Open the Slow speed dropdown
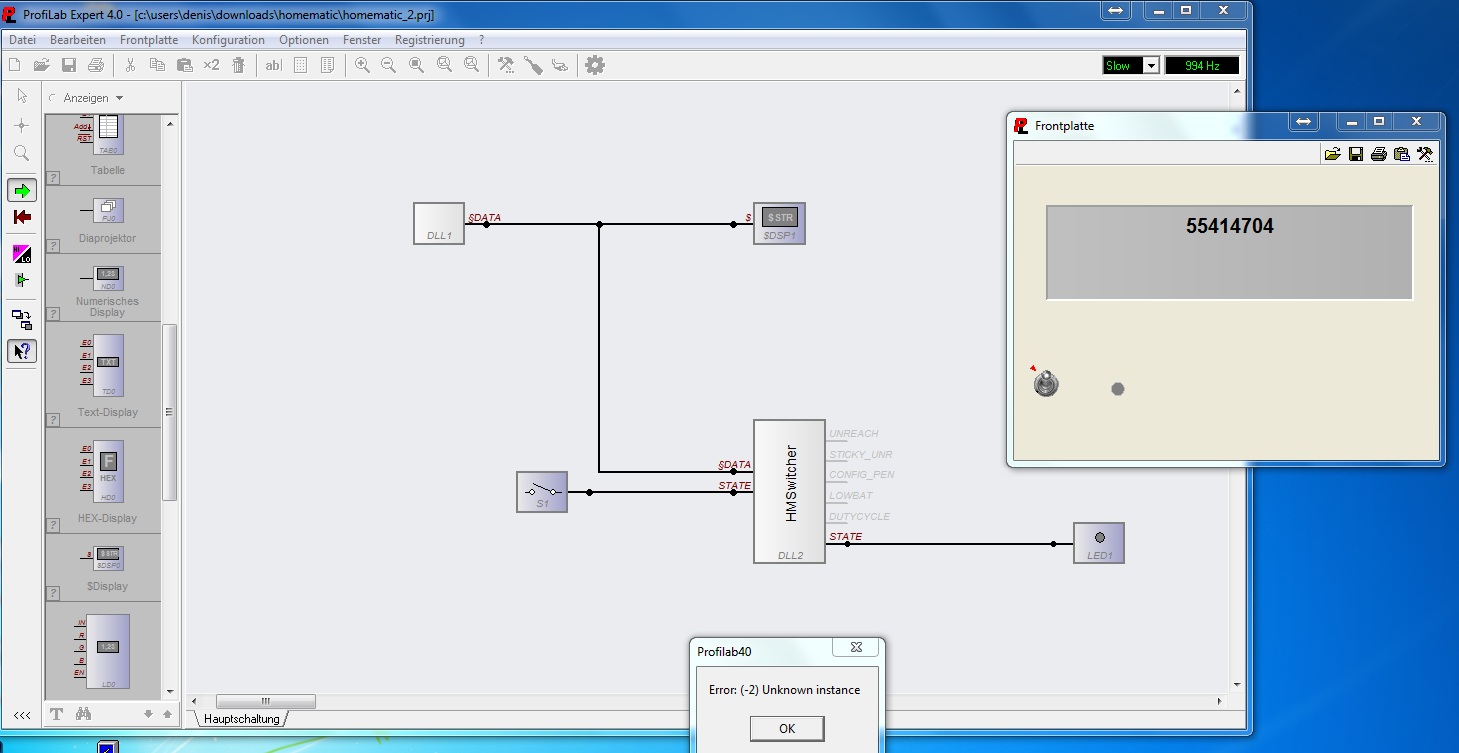Viewport: 1459px width, 753px height. (1151, 66)
